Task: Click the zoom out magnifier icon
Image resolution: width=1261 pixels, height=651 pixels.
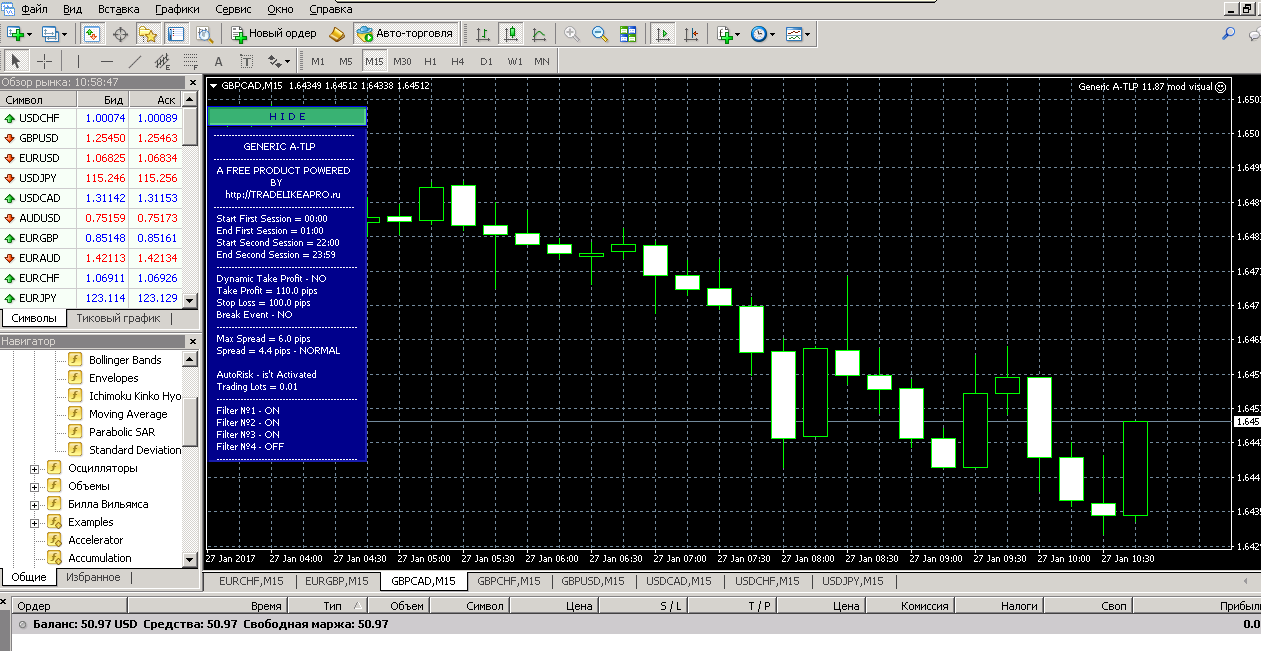Action: click(600, 34)
